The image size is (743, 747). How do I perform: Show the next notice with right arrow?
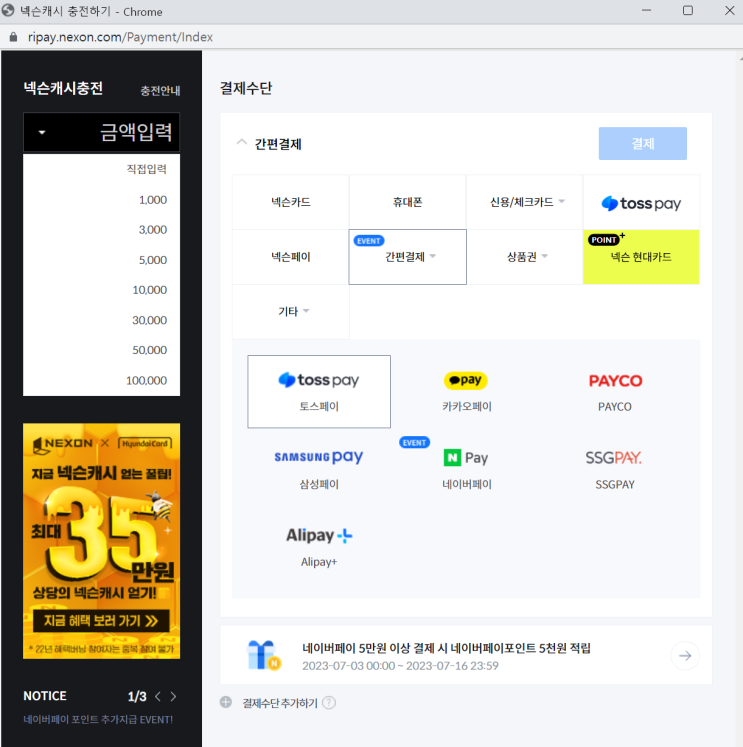click(x=173, y=697)
